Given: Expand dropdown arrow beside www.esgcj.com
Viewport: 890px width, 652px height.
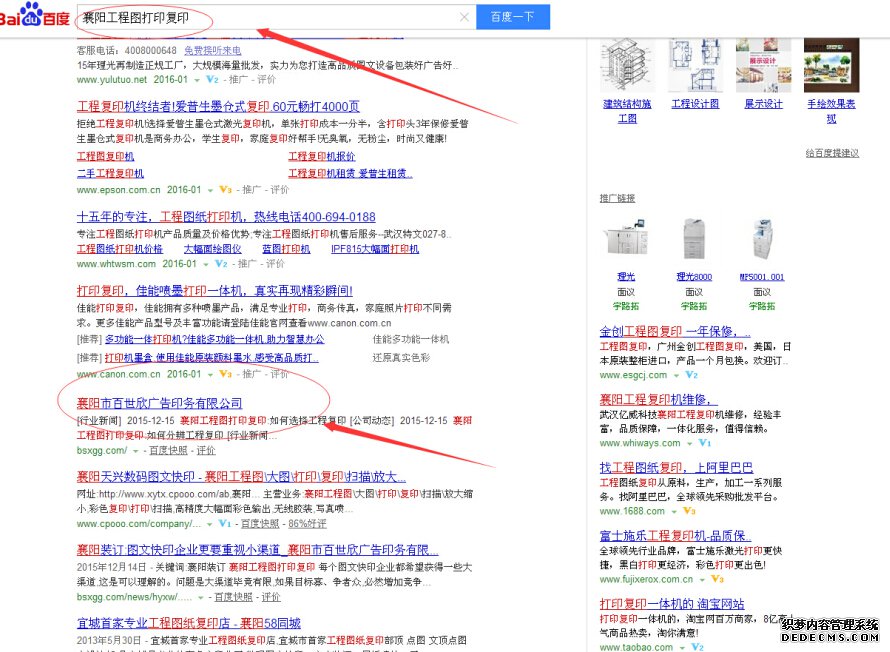Looking at the screenshot, I should click(x=676, y=376).
